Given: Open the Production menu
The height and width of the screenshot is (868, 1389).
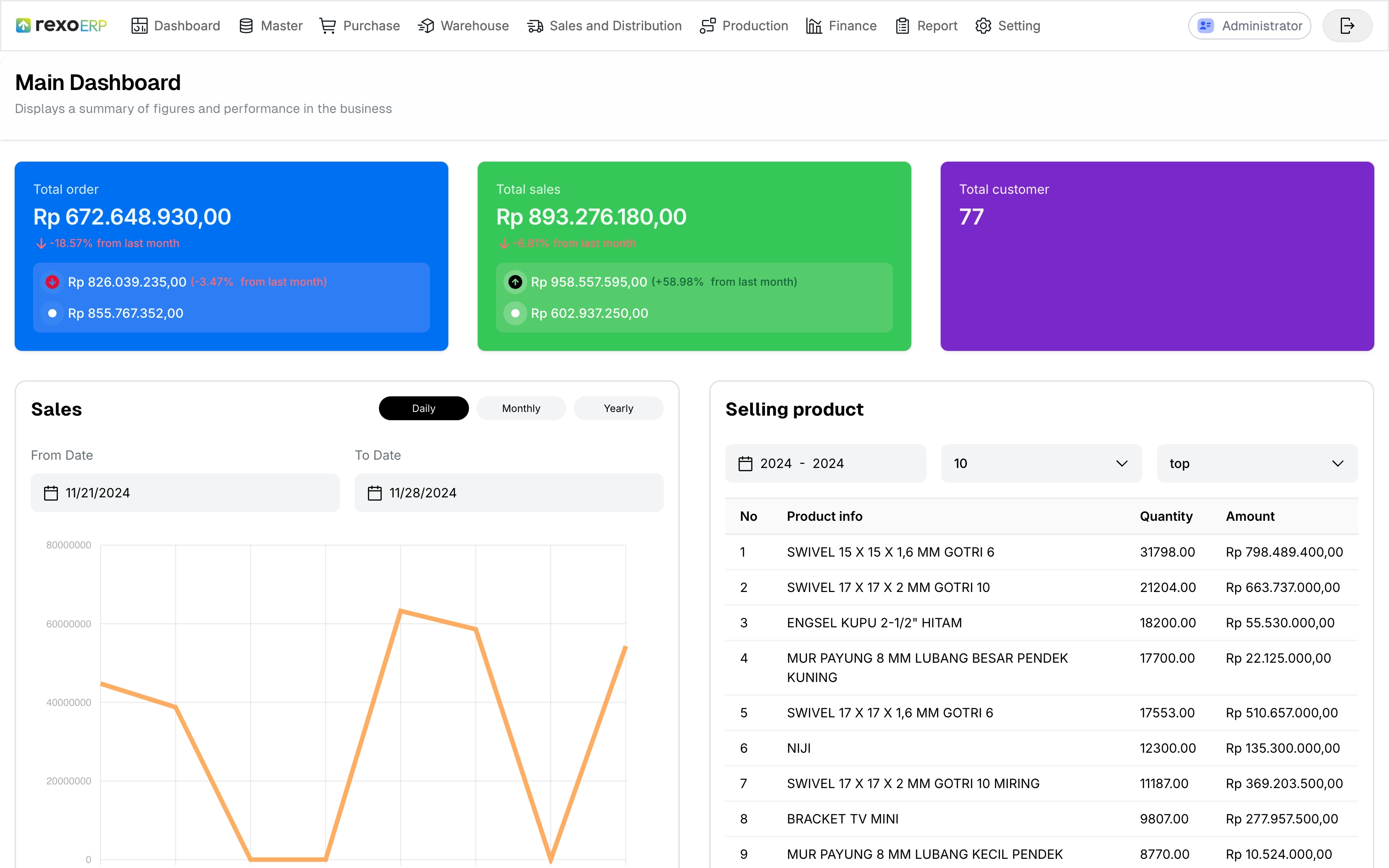Looking at the screenshot, I should coord(744,26).
